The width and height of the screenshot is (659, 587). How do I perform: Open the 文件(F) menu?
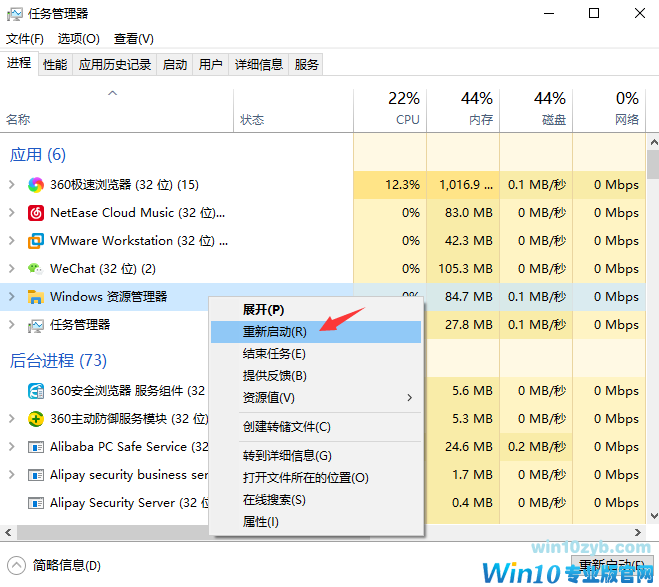(24, 39)
